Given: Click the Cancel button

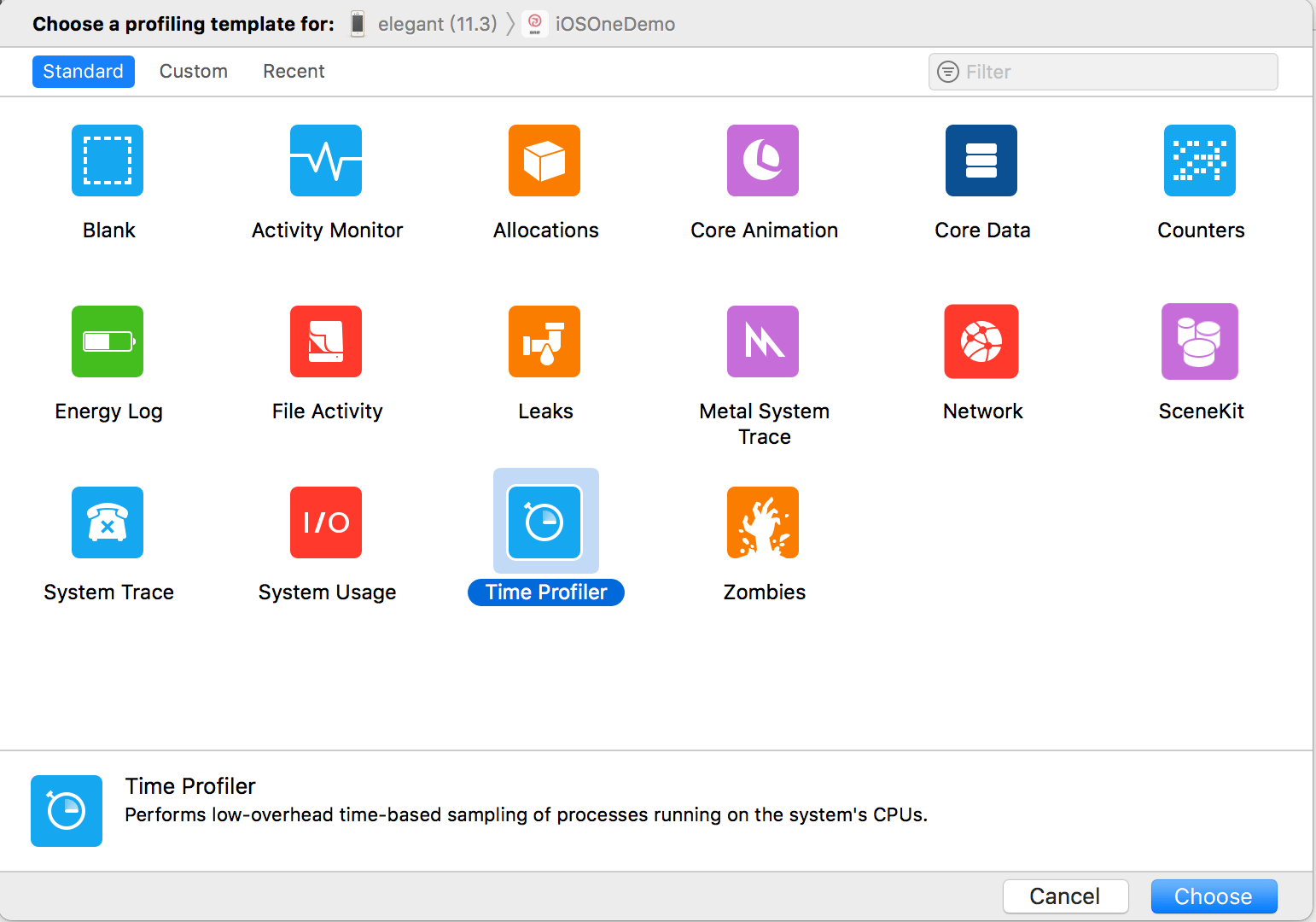Looking at the screenshot, I should [x=1065, y=896].
